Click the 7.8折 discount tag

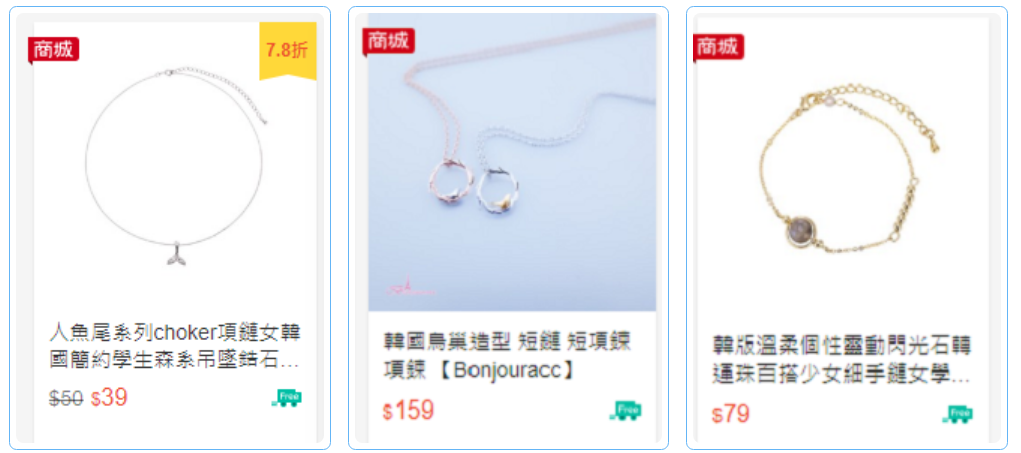click(x=288, y=51)
